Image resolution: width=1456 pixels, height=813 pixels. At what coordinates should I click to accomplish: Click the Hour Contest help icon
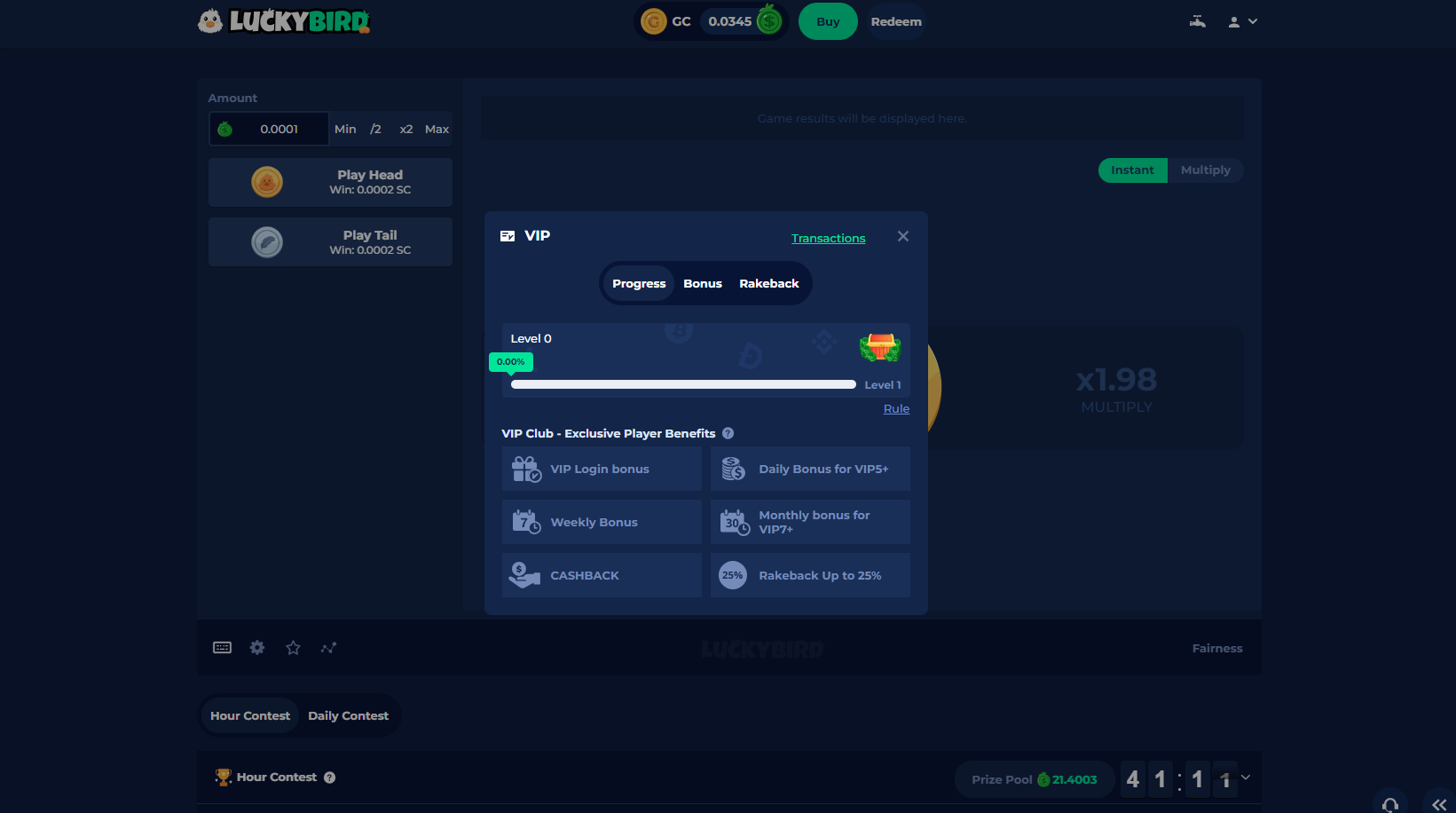[x=329, y=777]
